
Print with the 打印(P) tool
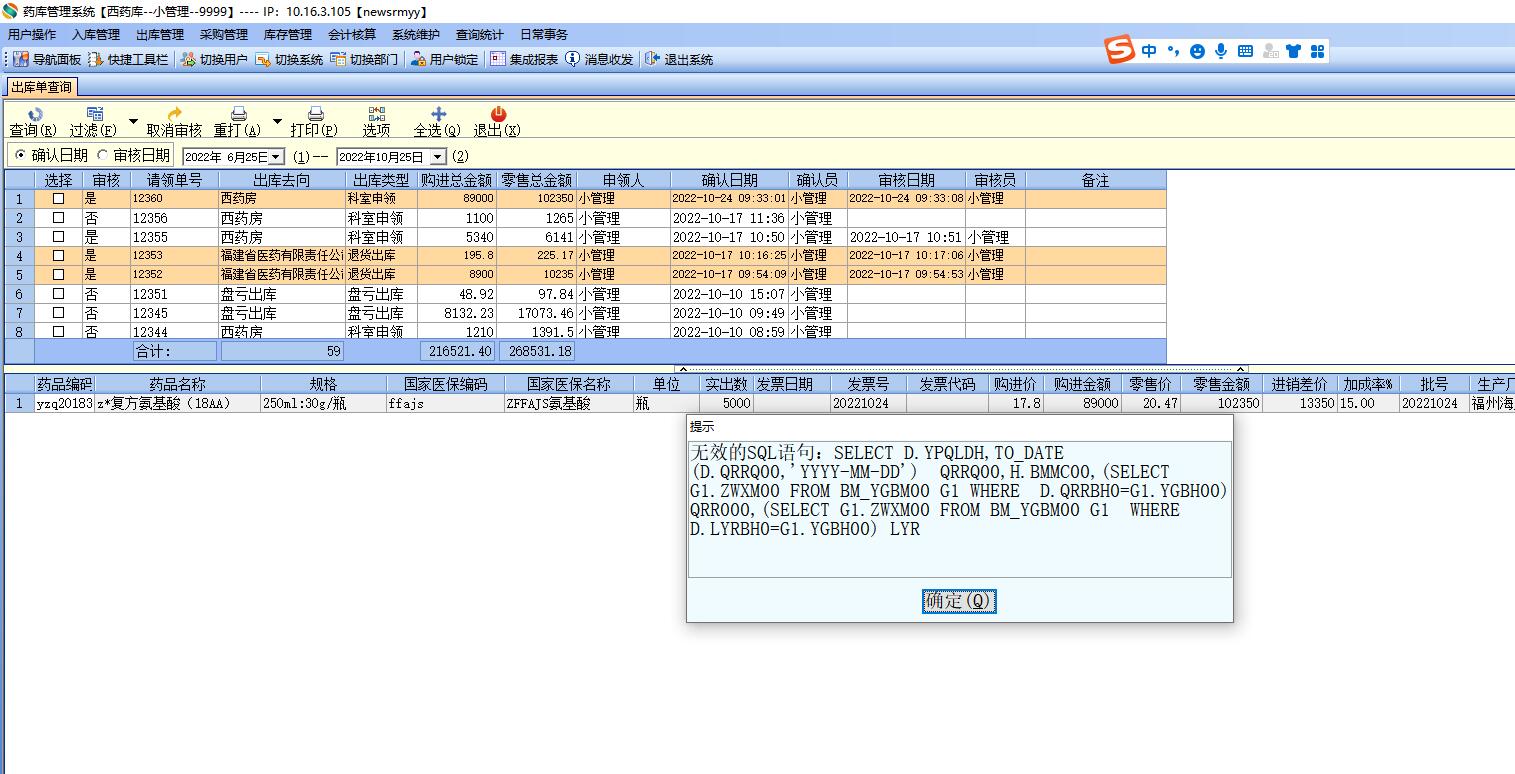[x=314, y=122]
